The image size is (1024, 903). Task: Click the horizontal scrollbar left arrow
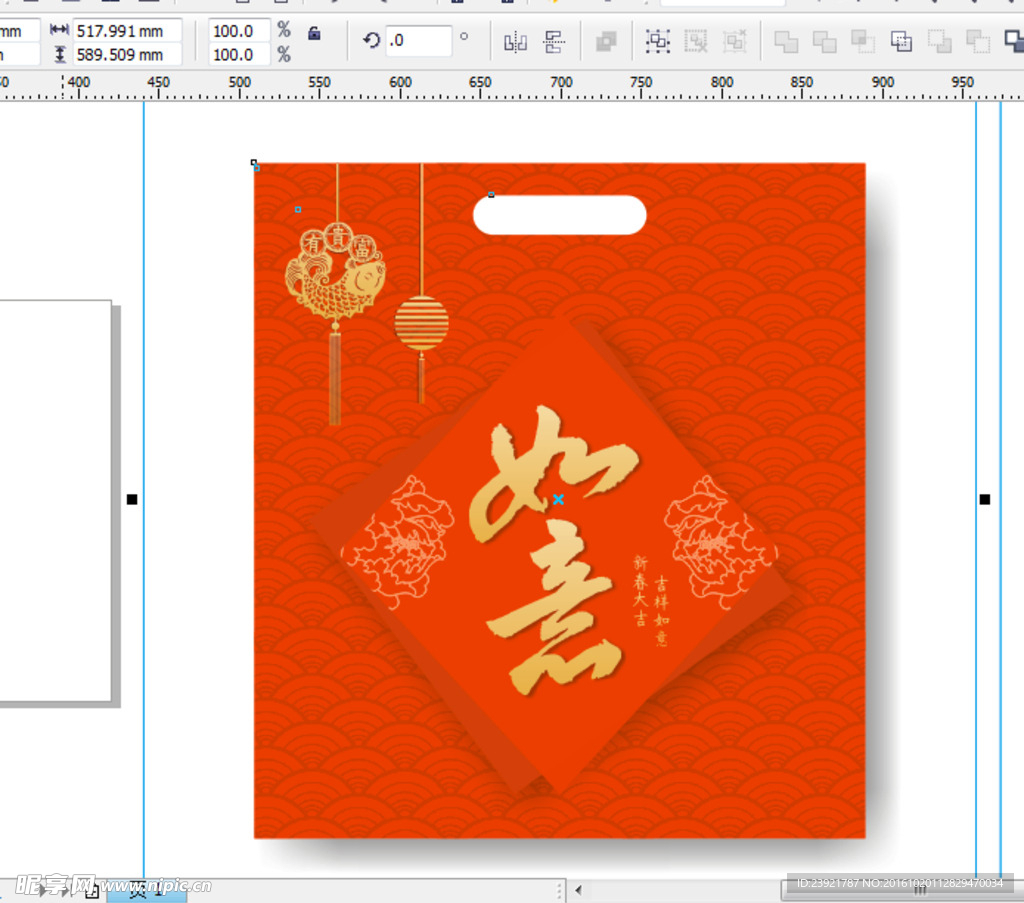coord(577,889)
